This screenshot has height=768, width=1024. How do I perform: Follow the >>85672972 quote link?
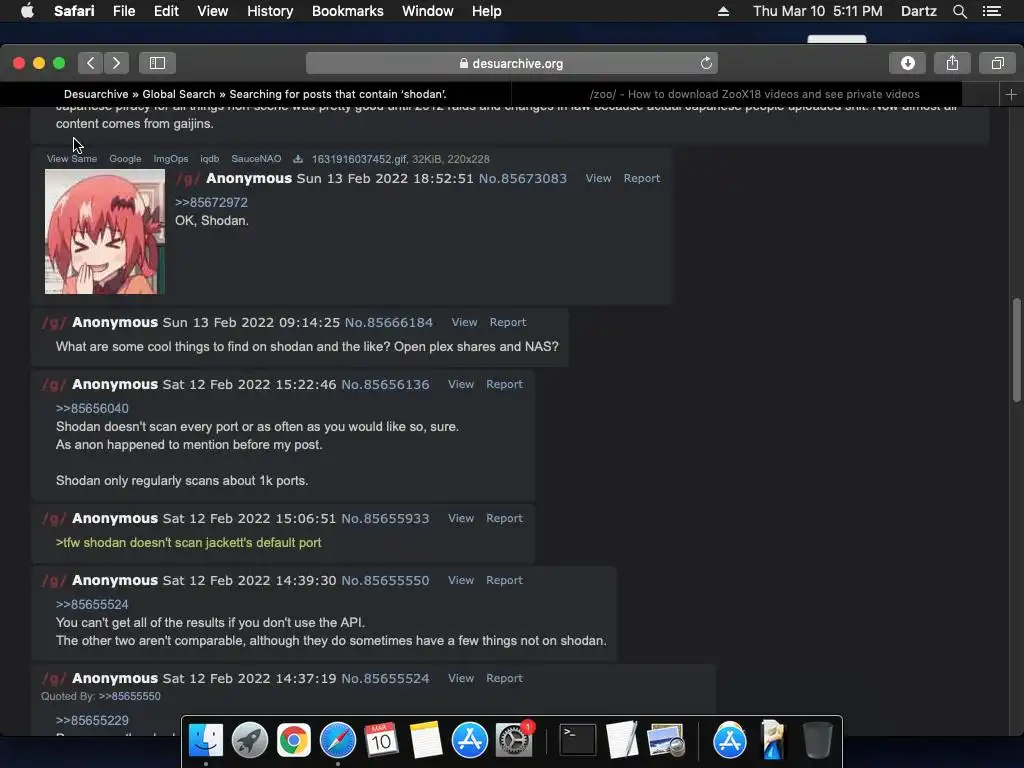pyautogui.click(x=211, y=202)
